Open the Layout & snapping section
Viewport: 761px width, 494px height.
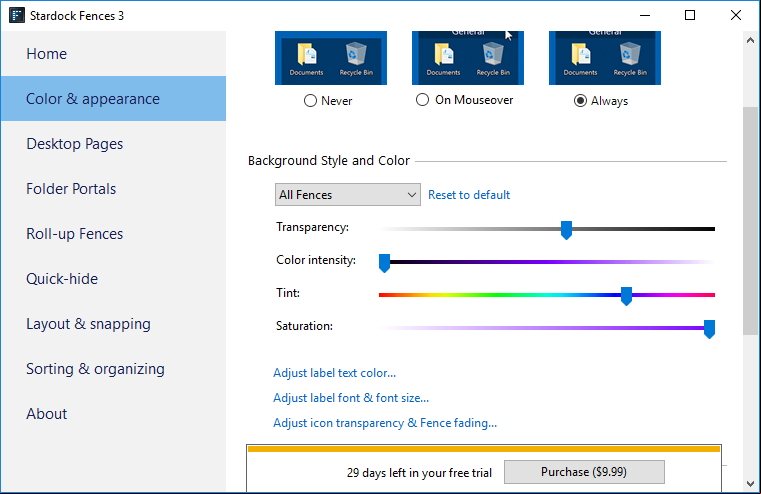point(114,324)
